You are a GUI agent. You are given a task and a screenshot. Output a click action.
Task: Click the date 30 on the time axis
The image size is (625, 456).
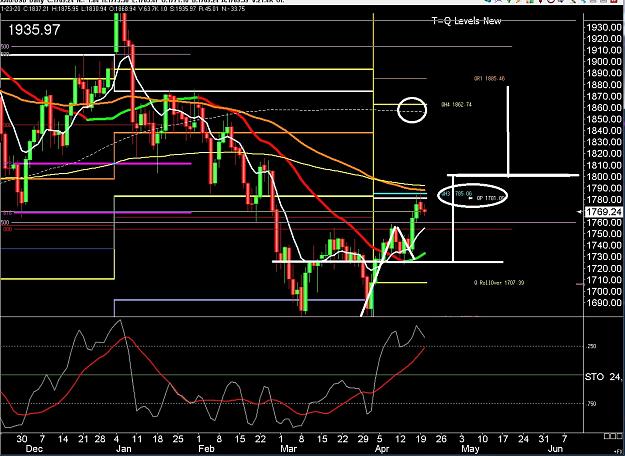pyautogui.click(x=22, y=439)
